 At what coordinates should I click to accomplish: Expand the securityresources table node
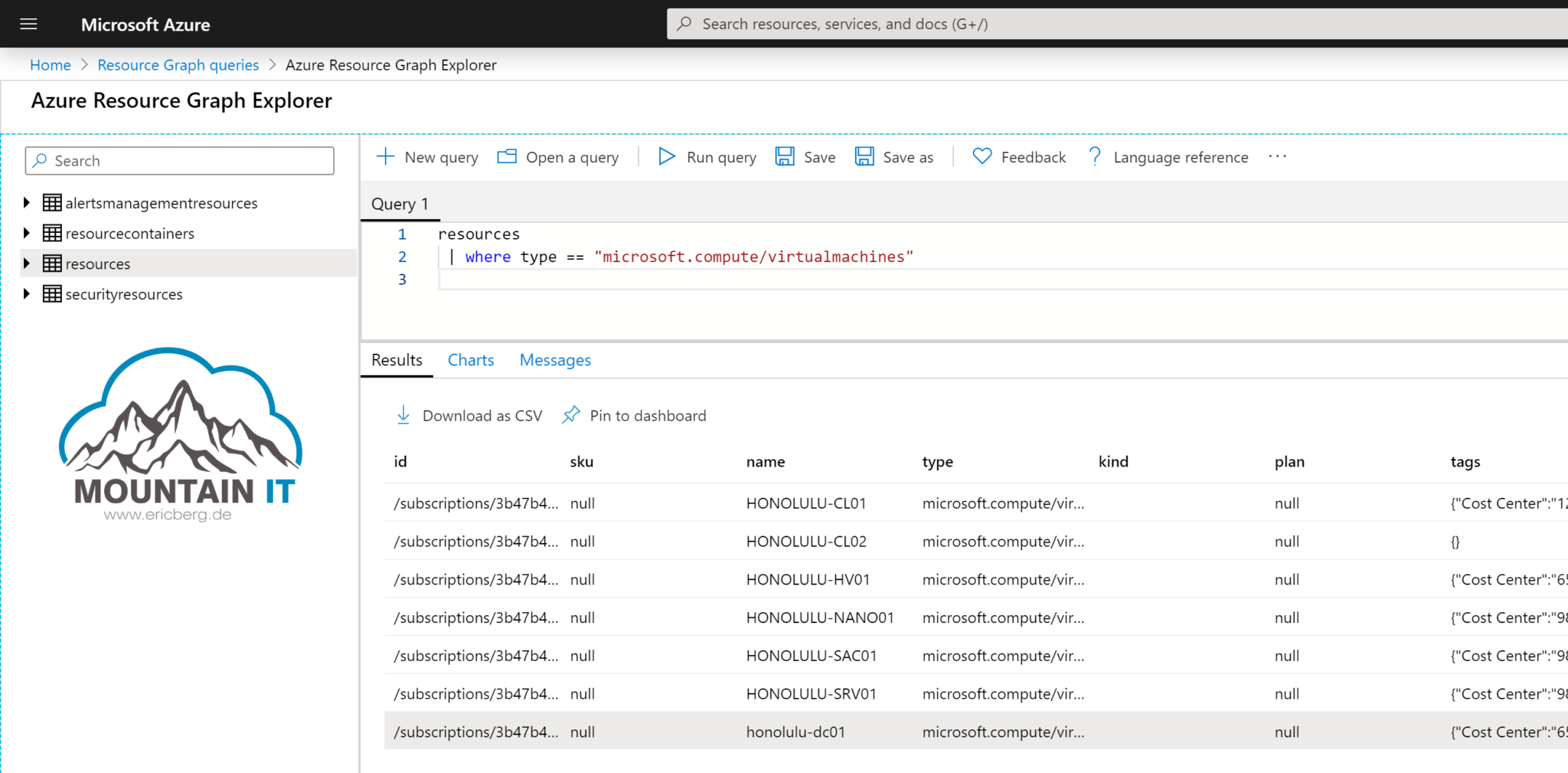[27, 293]
